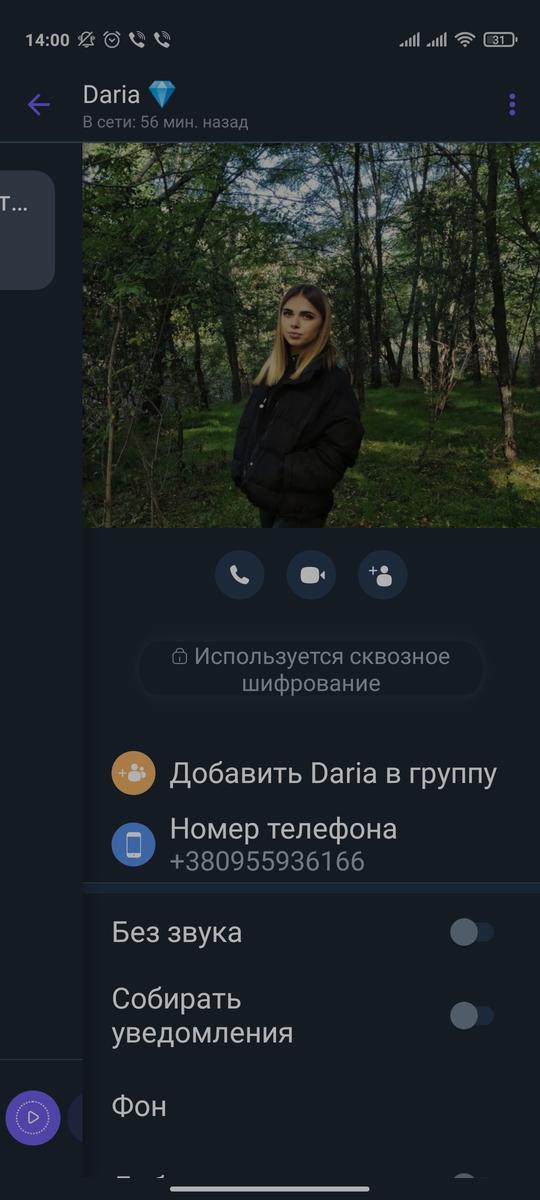
Task: Enable the Собирать уведомления switch
Action: click(472, 1016)
